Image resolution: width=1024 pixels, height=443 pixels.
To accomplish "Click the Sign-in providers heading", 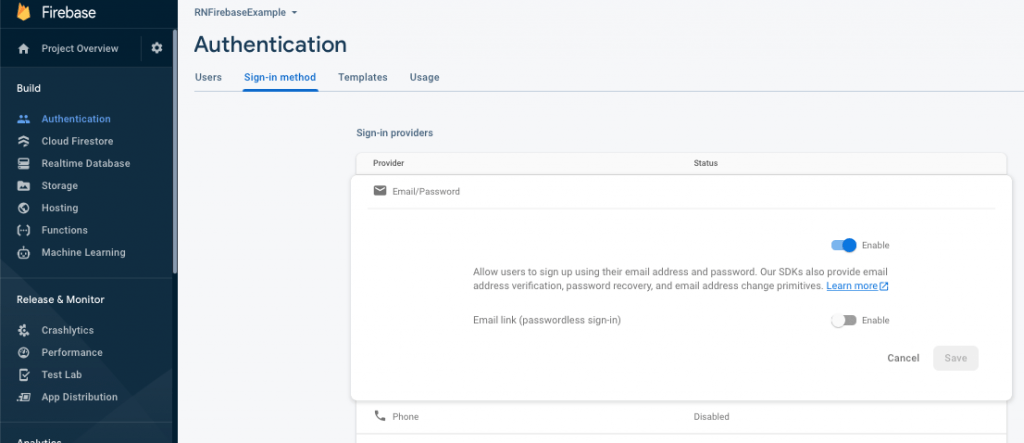I will 394,133.
